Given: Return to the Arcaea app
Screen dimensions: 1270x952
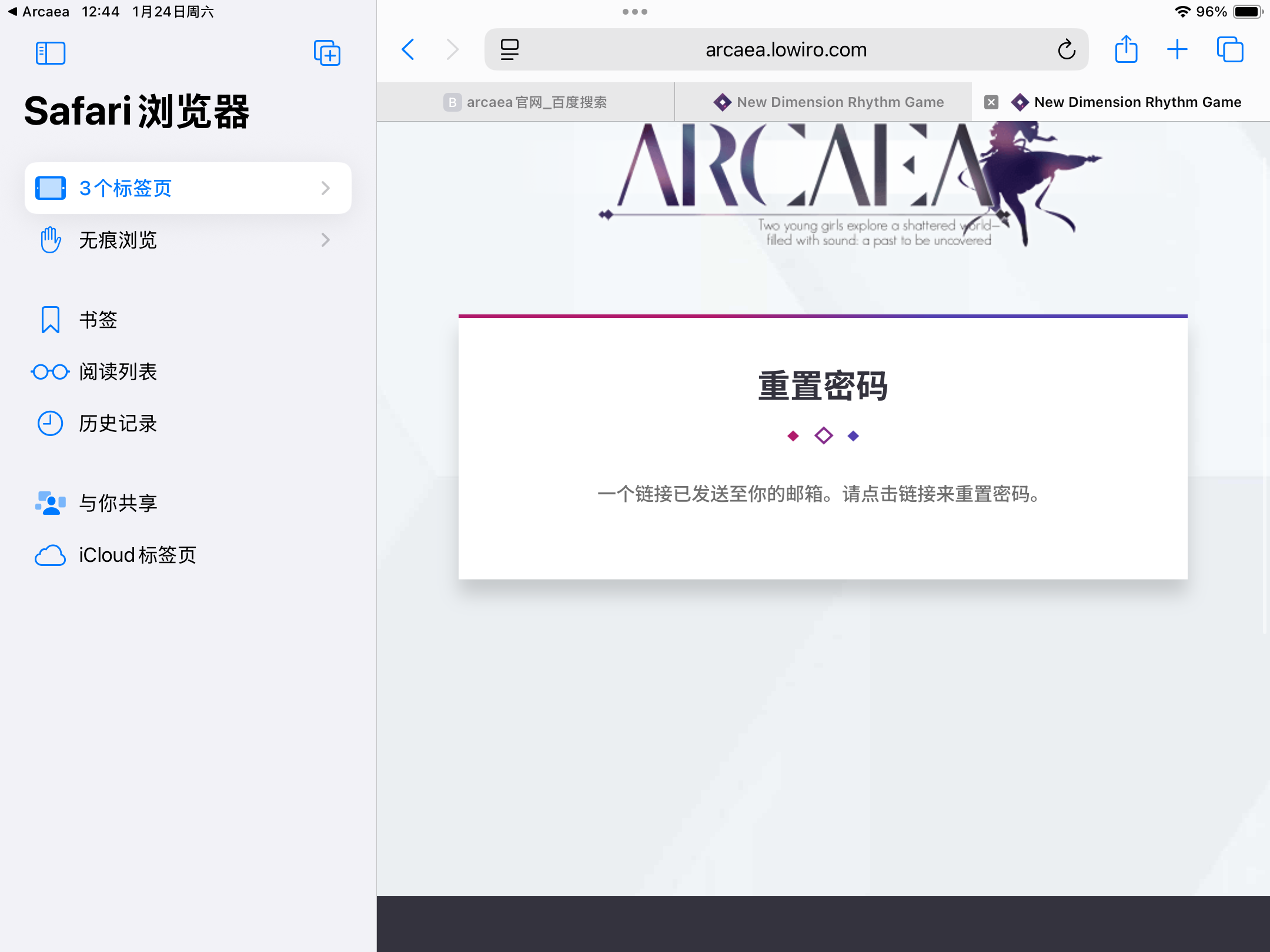Looking at the screenshot, I should 38,12.
